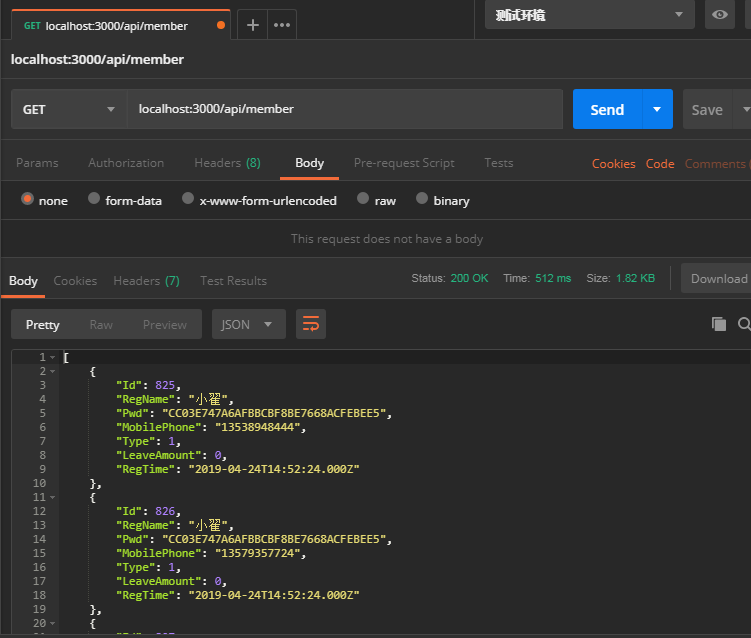
Task: Collapse the JSON array at line 1
Action: tap(52, 357)
